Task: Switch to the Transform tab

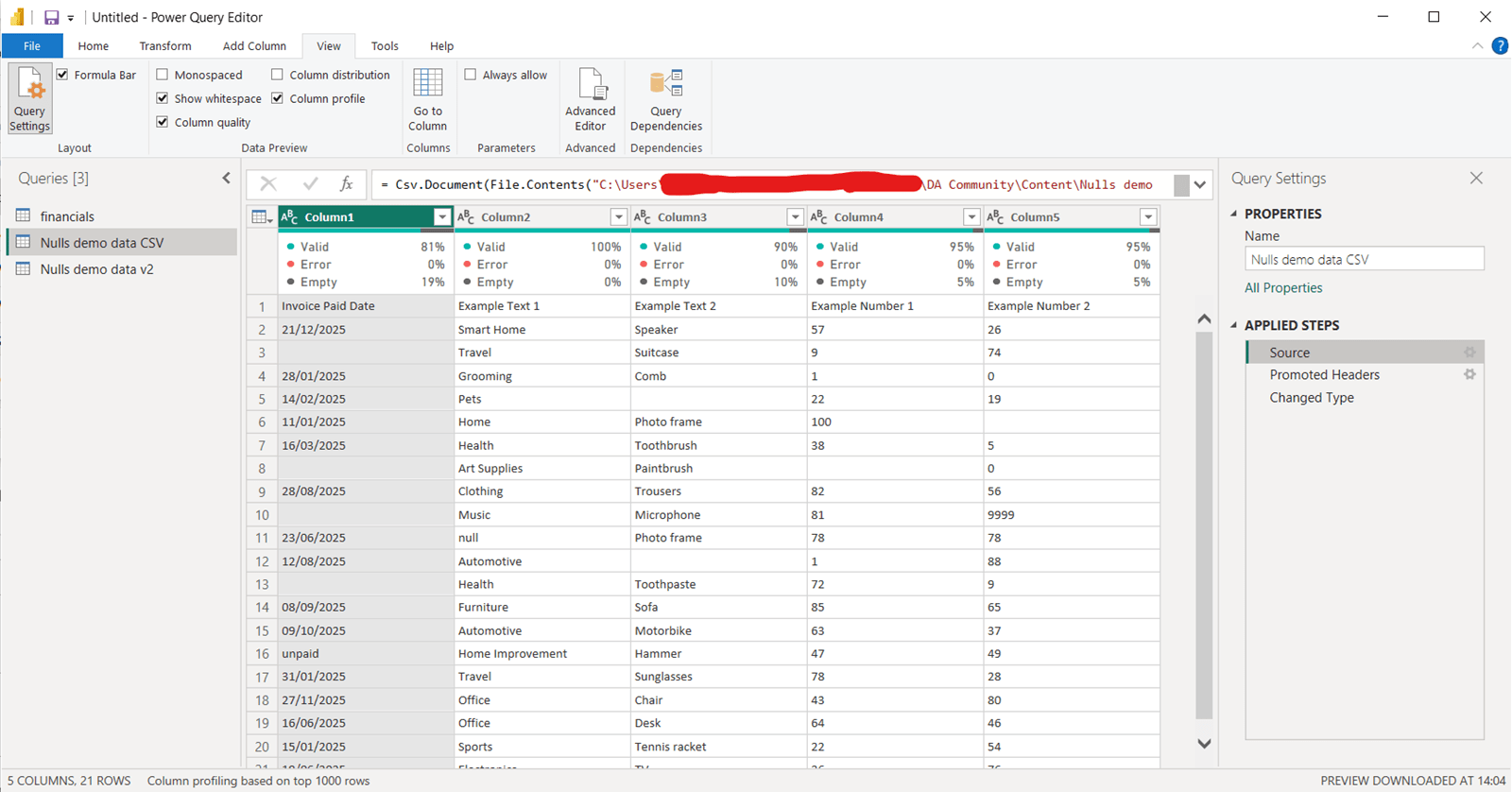Action: [165, 45]
